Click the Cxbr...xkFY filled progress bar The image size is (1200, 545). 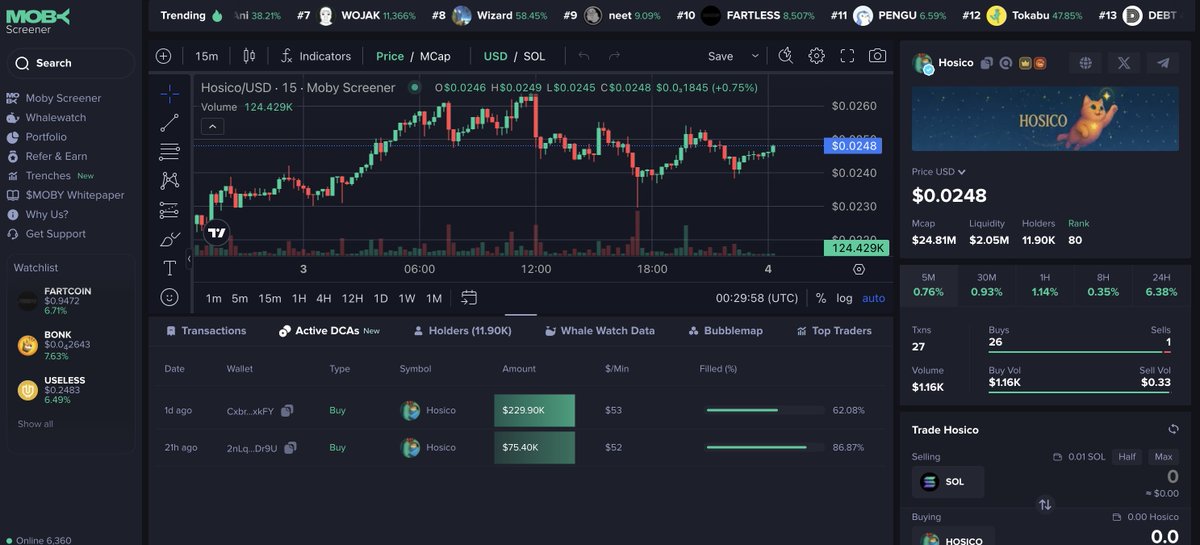click(763, 410)
